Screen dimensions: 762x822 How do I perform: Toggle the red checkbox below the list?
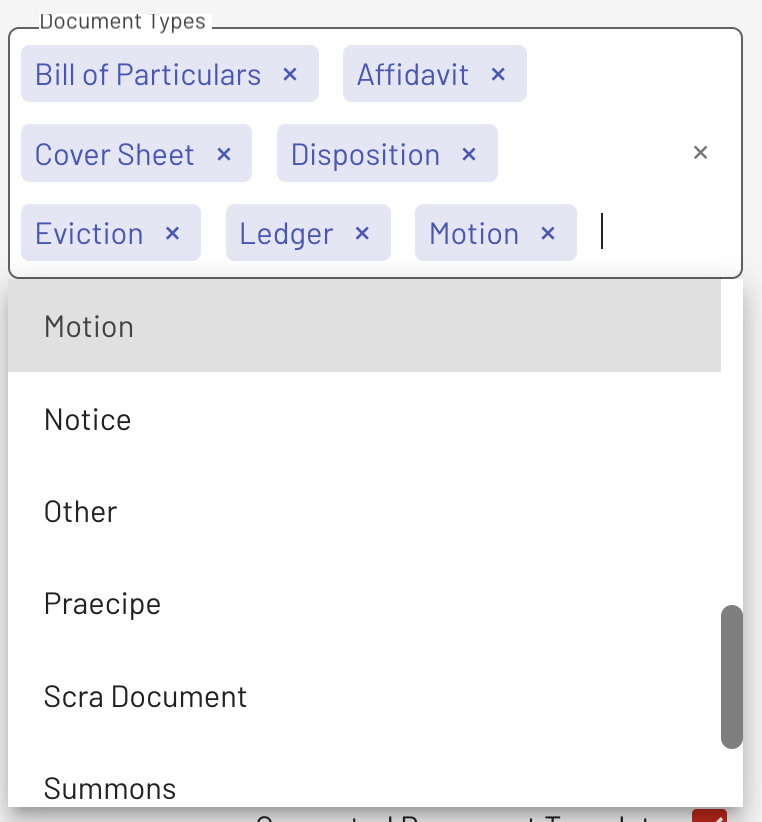click(x=709, y=816)
